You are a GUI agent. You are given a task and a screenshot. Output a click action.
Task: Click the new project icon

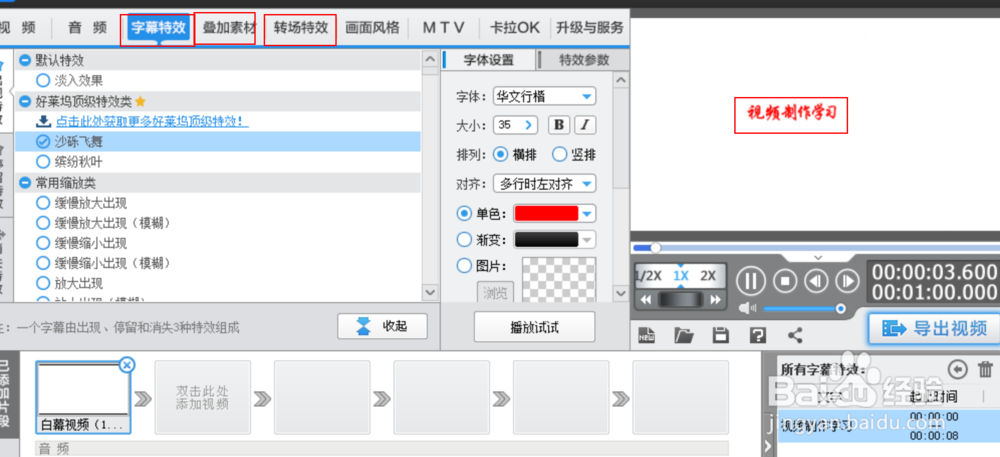(x=647, y=334)
